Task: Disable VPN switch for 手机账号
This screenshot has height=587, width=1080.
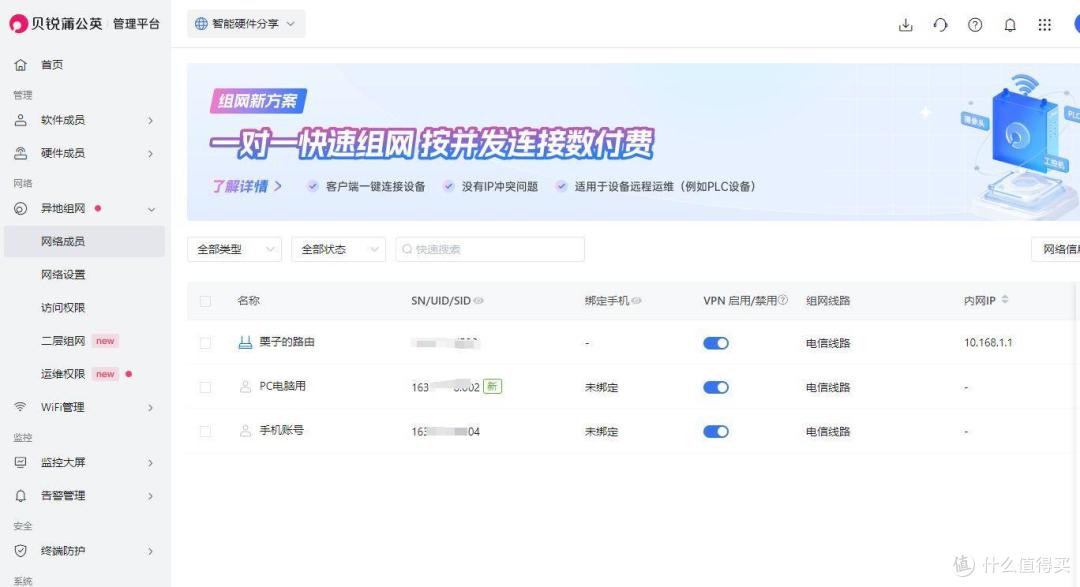Action: (x=716, y=431)
